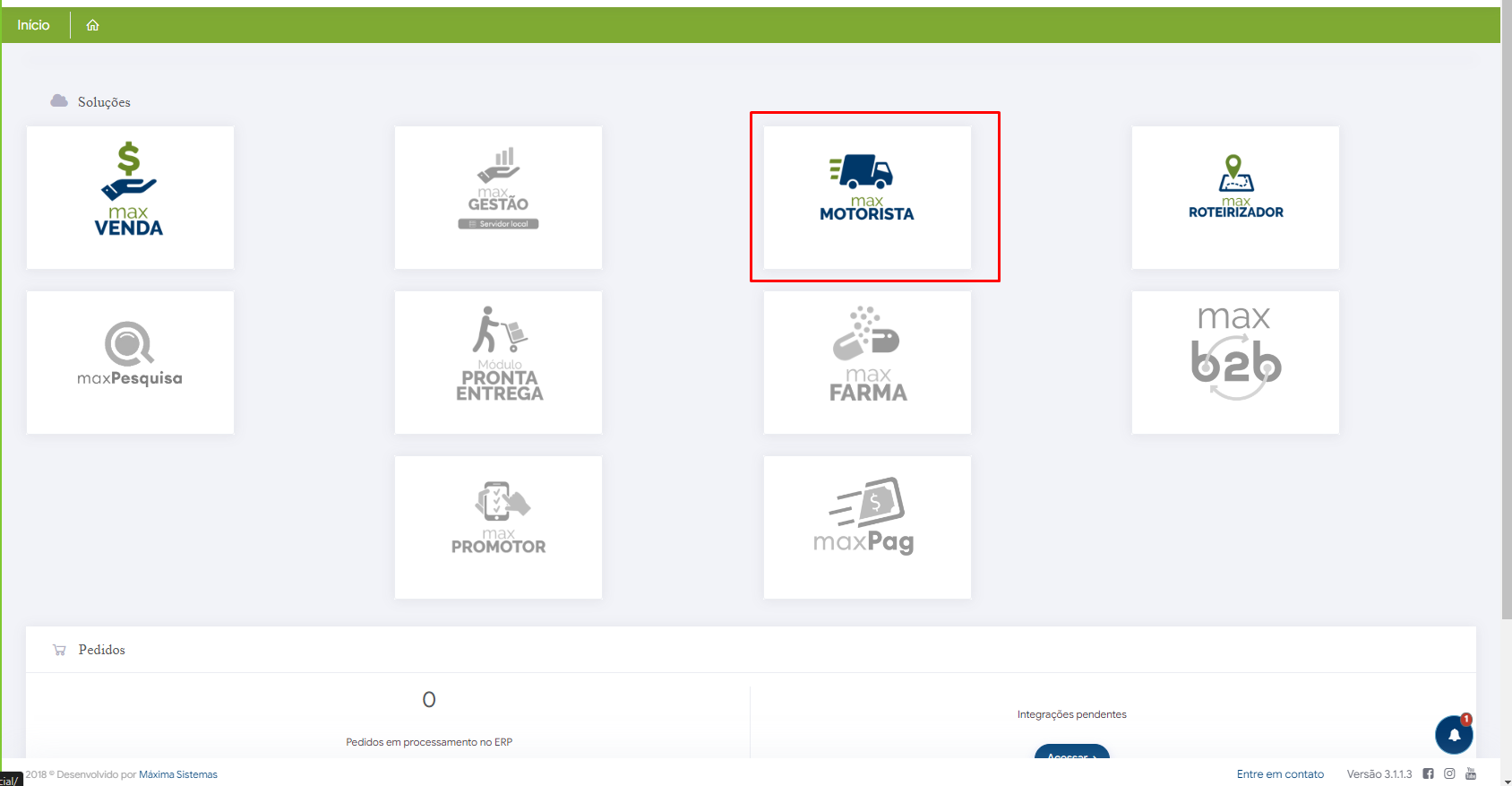
Task: Click the Pedidos section heading
Action: pos(102,650)
